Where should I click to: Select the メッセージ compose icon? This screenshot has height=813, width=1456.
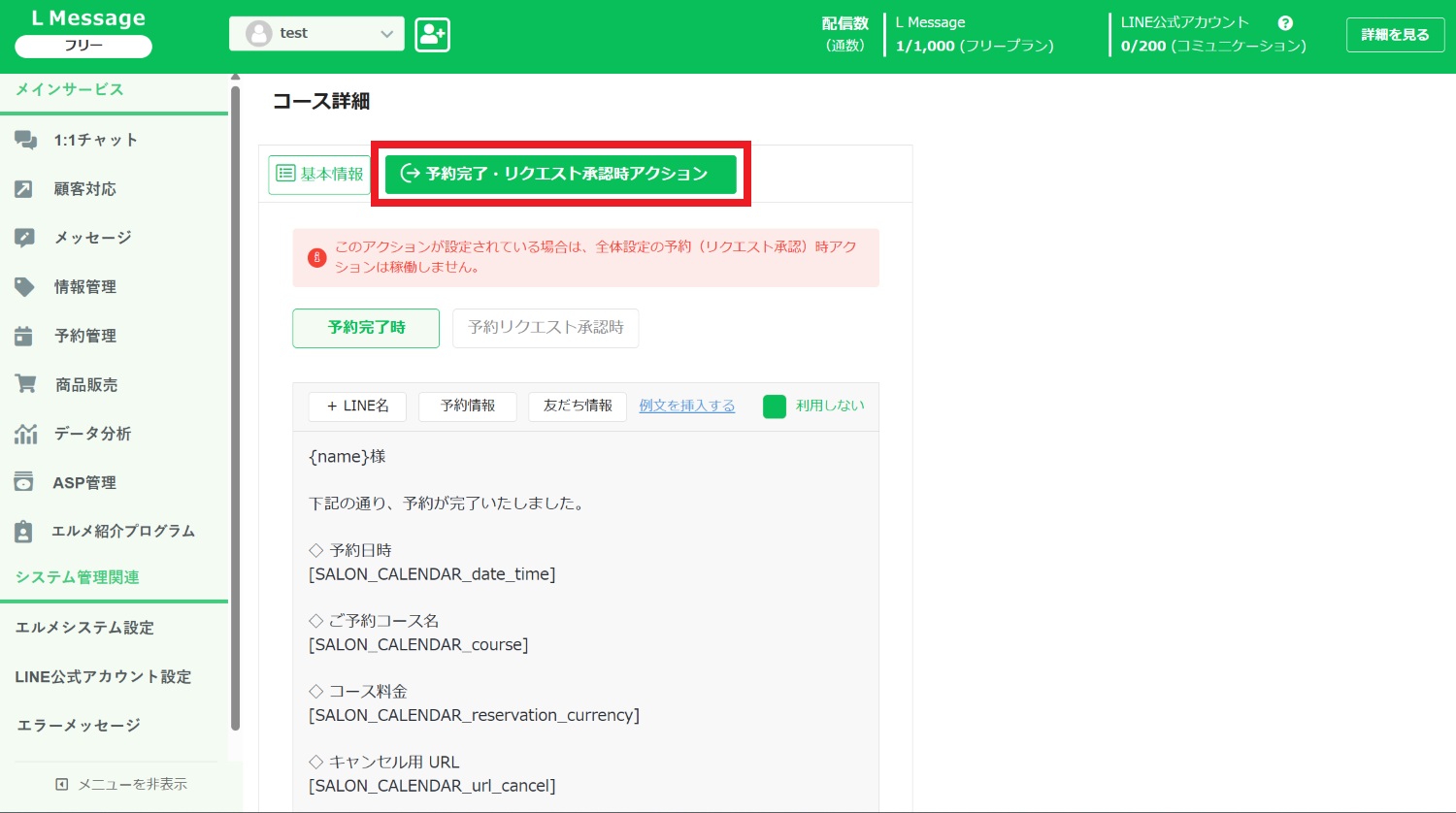tap(24, 238)
